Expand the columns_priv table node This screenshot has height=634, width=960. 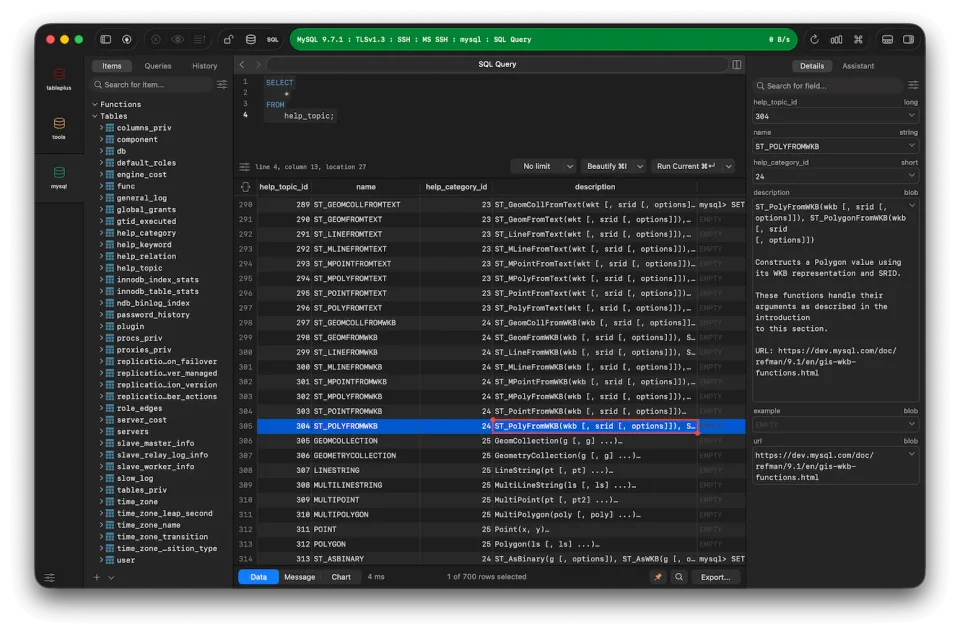102,127
